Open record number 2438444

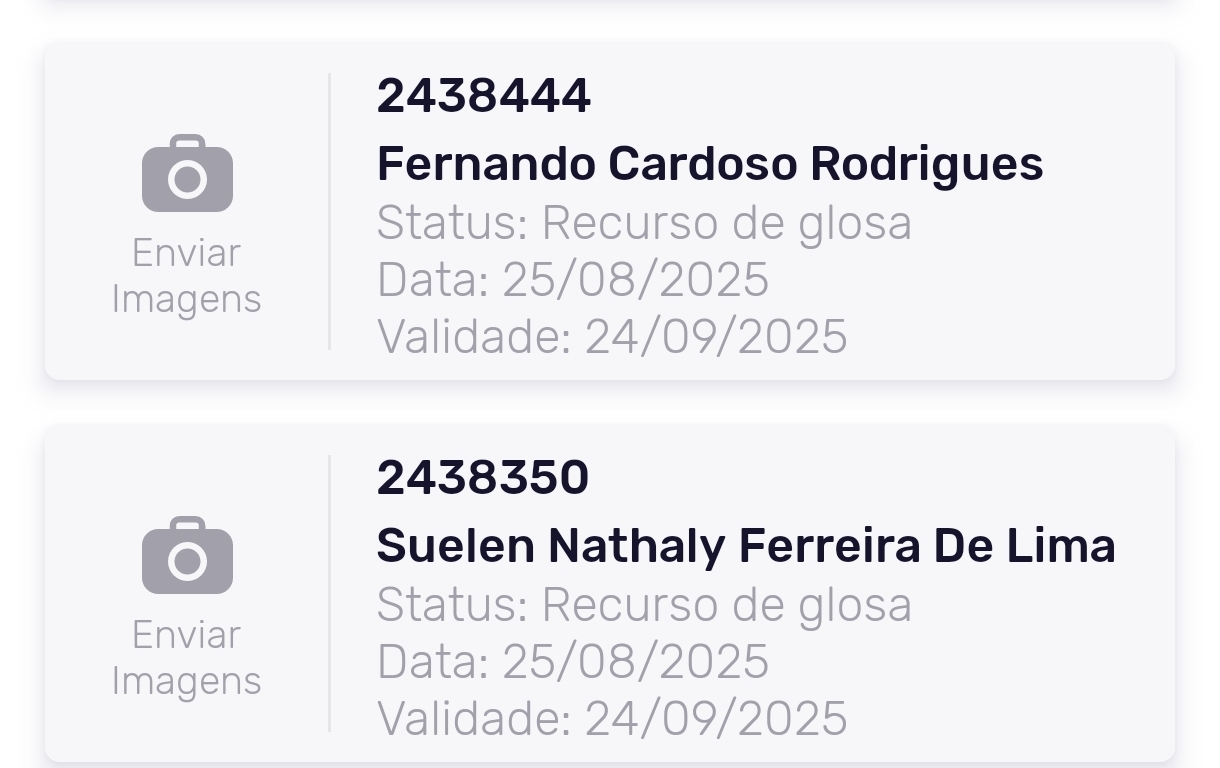coord(484,96)
